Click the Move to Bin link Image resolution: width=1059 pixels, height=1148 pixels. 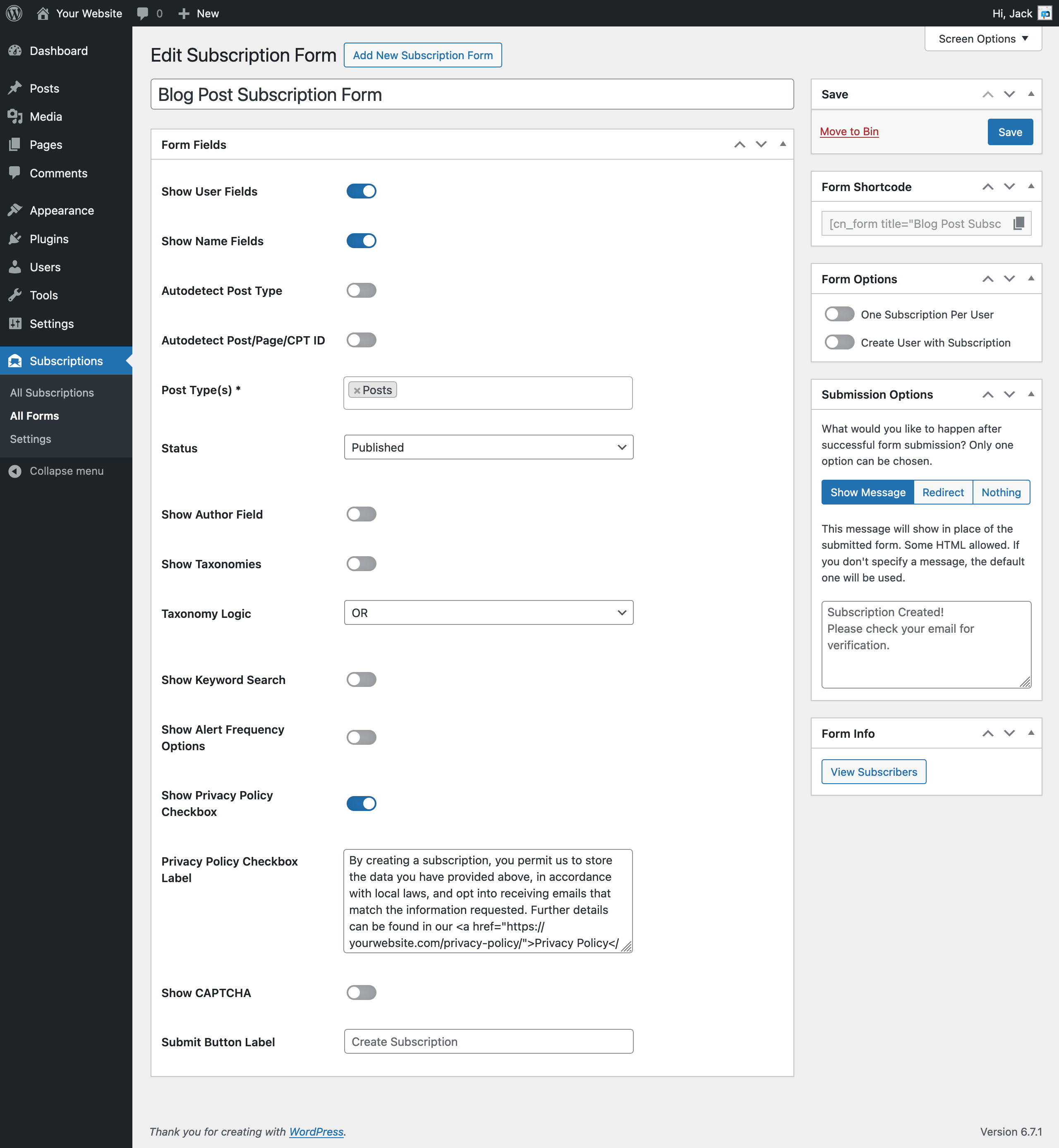[849, 132]
